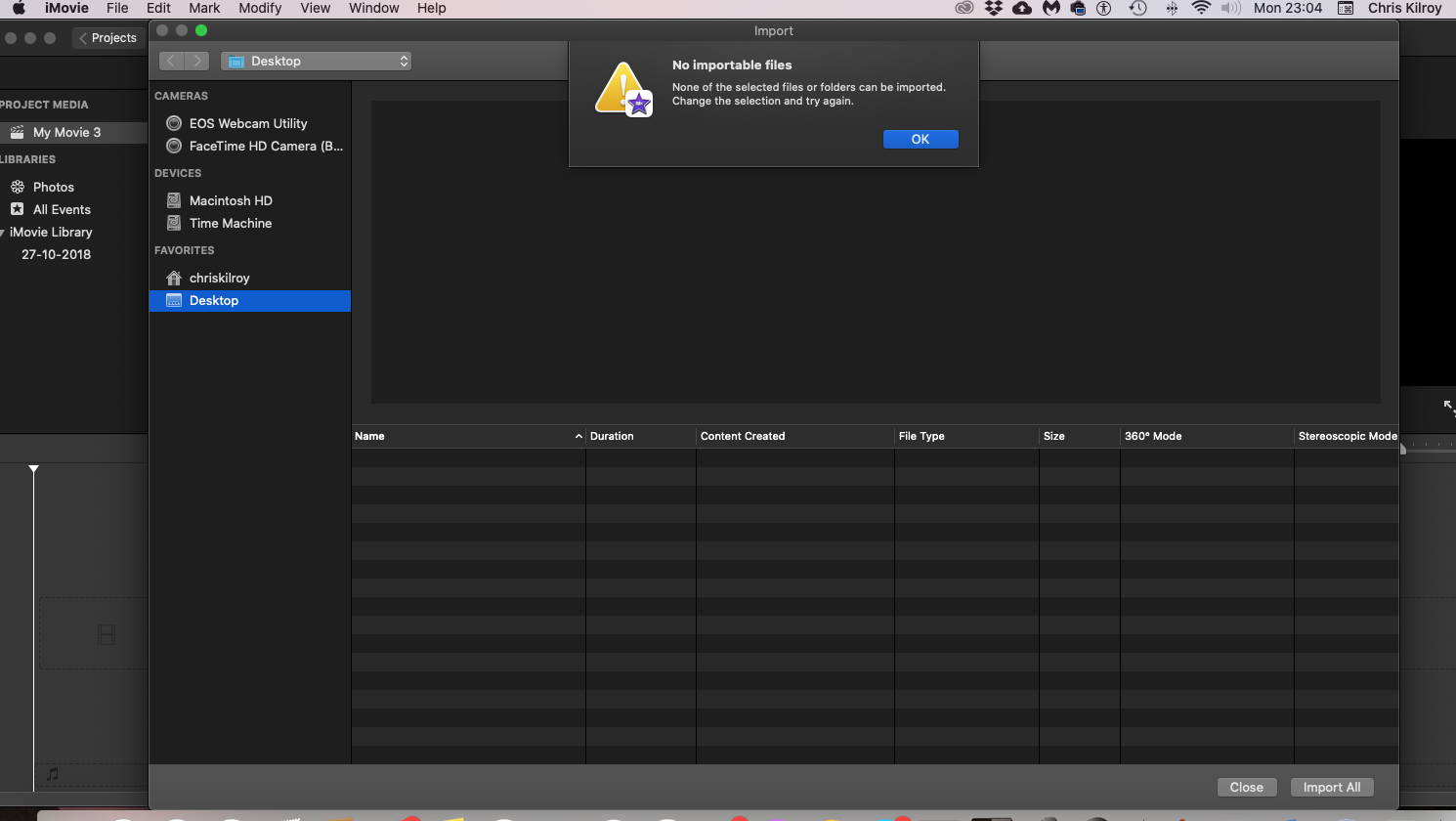
Task: Open the Dropbox menu bar icon
Action: click(994, 8)
